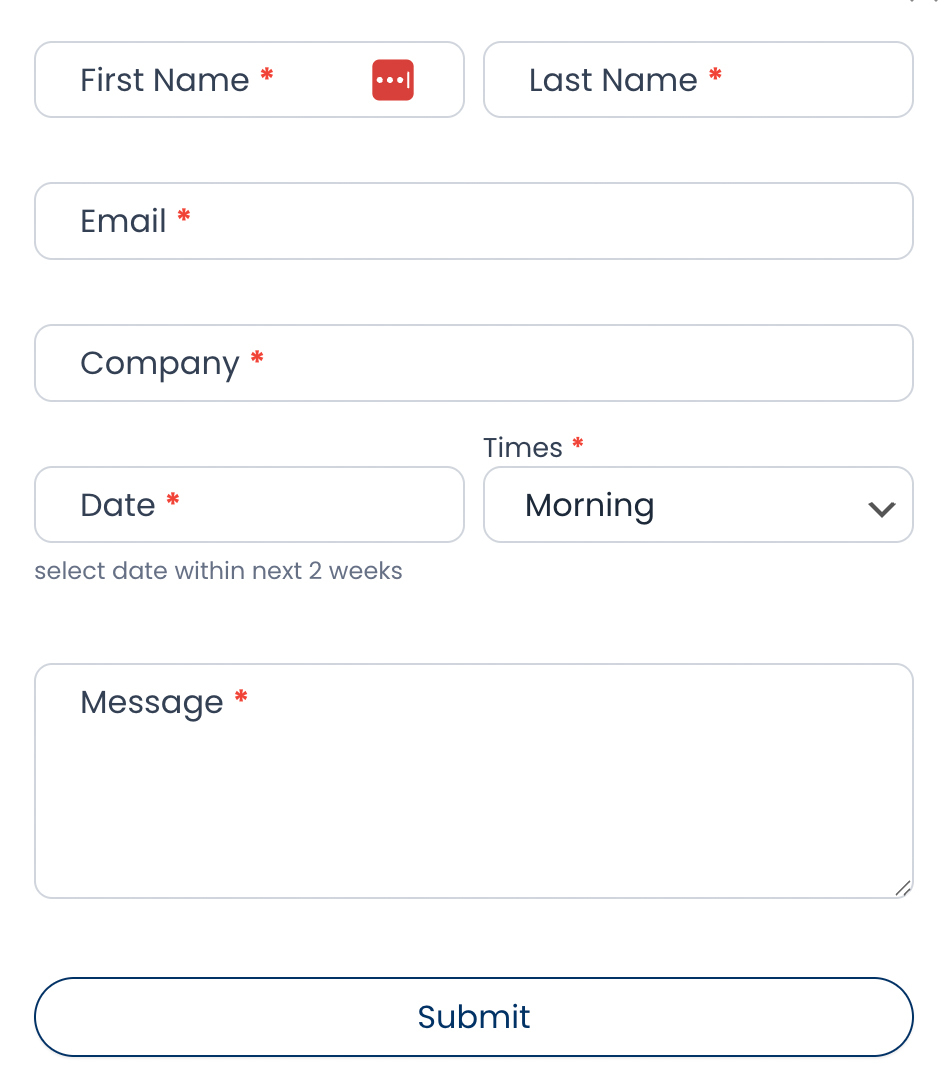Click the chevron arrow on the Times dropdown
The image size is (944, 1088).
(x=881, y=508)
